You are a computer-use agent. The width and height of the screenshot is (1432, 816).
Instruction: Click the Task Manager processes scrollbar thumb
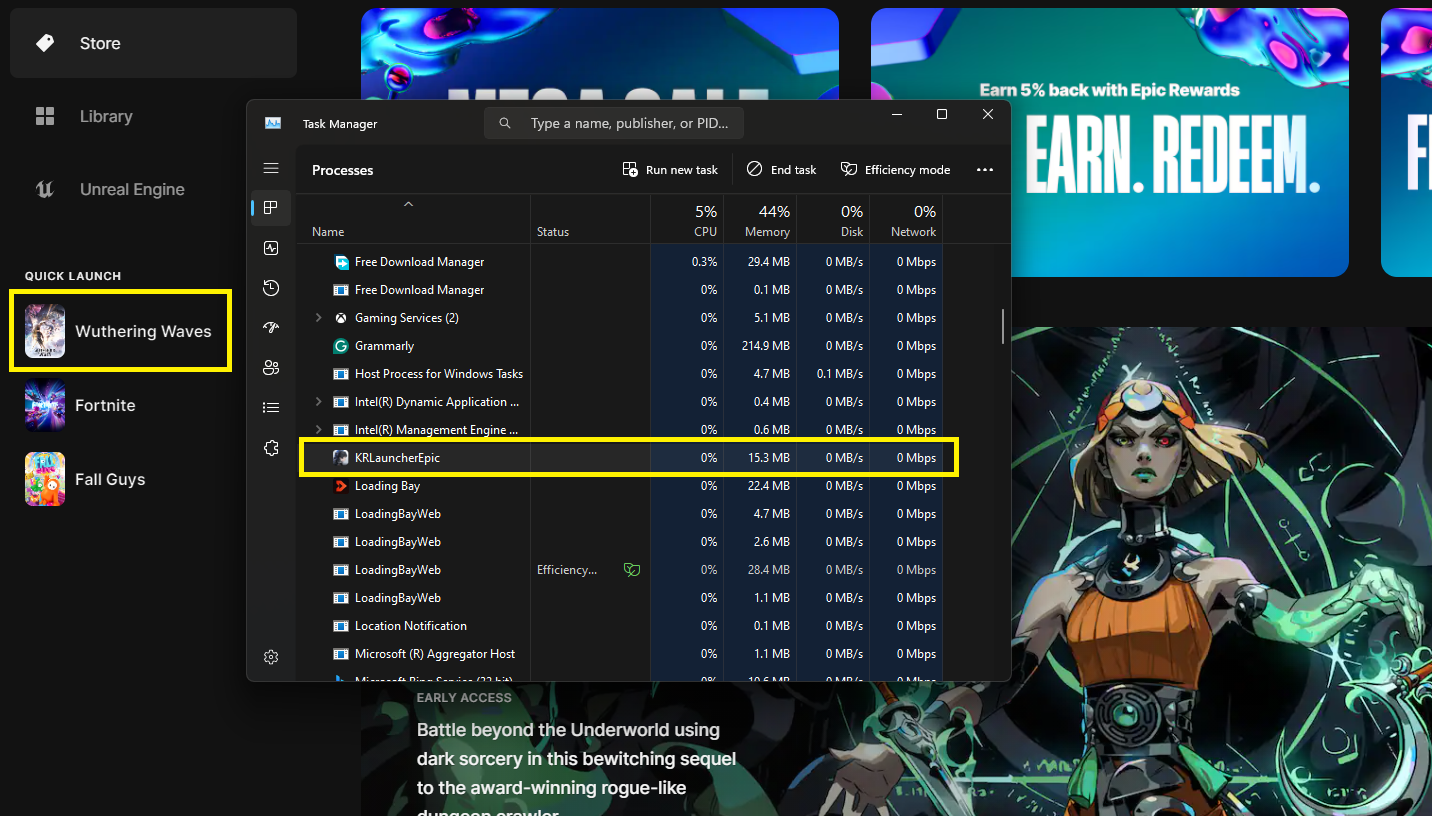point(1003,327)
